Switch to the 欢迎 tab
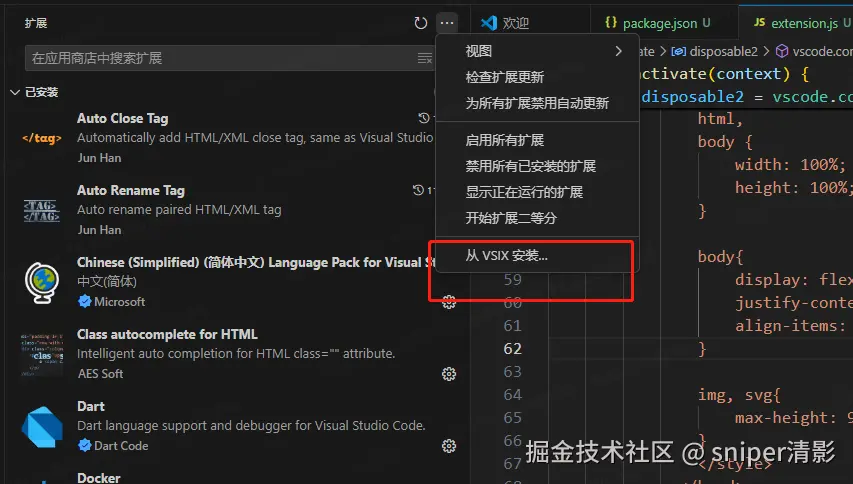This screenshot has height=484, width=853. (530, 23)
